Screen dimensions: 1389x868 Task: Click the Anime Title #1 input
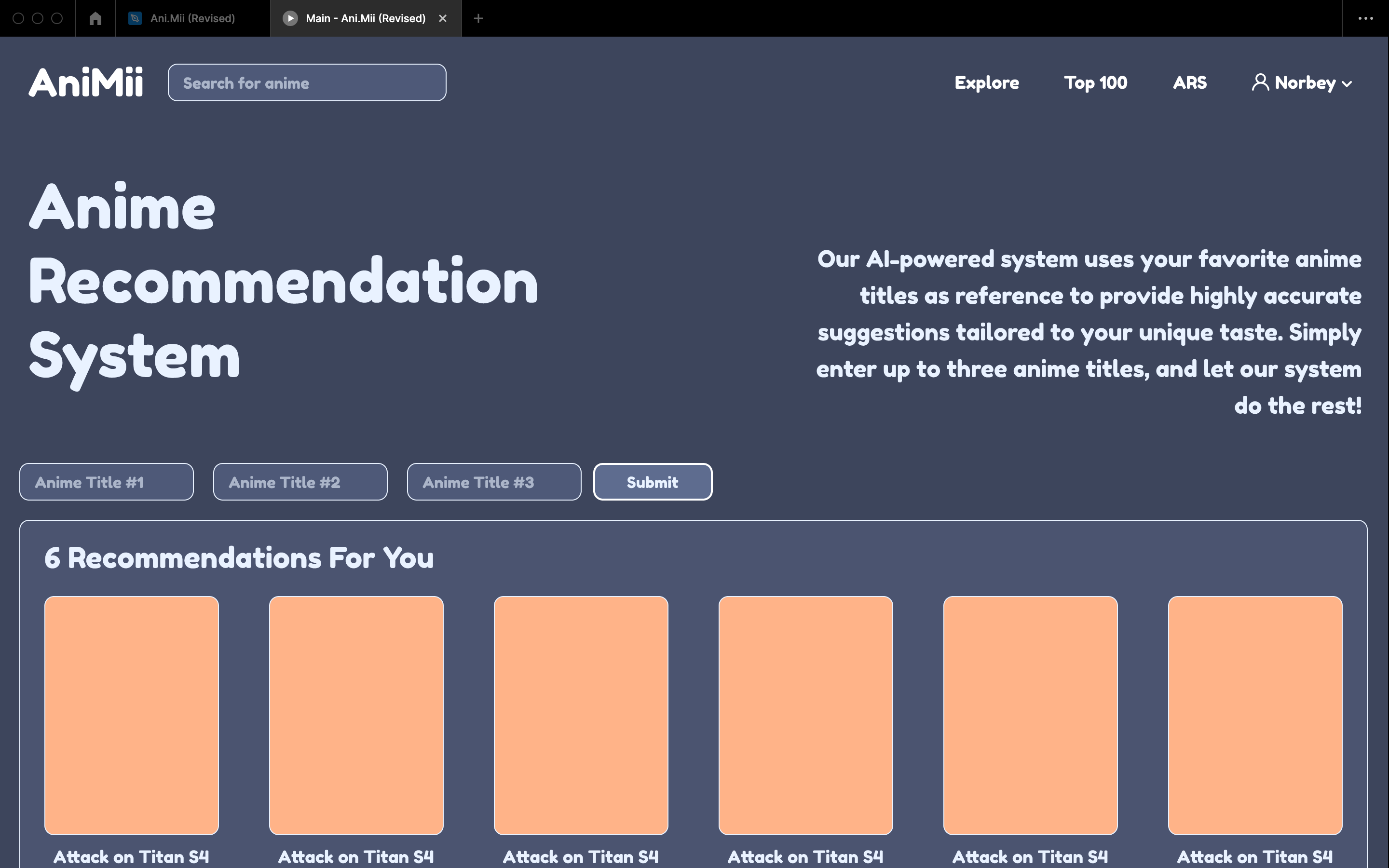[106, 482]
